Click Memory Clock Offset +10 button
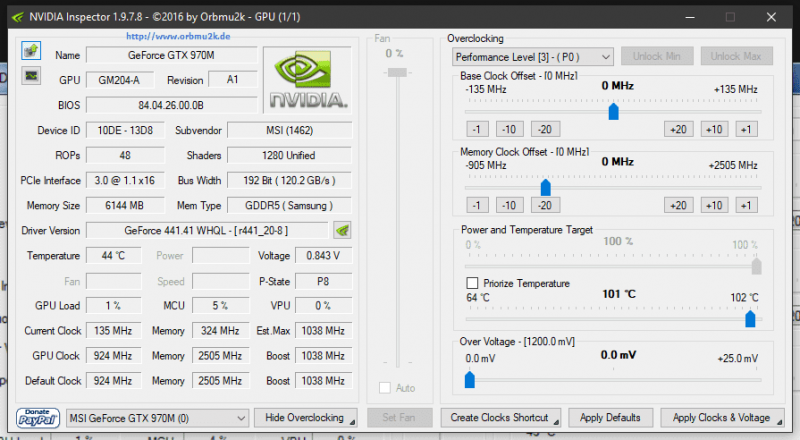This screenshot has height=440, width=800. 714,206
